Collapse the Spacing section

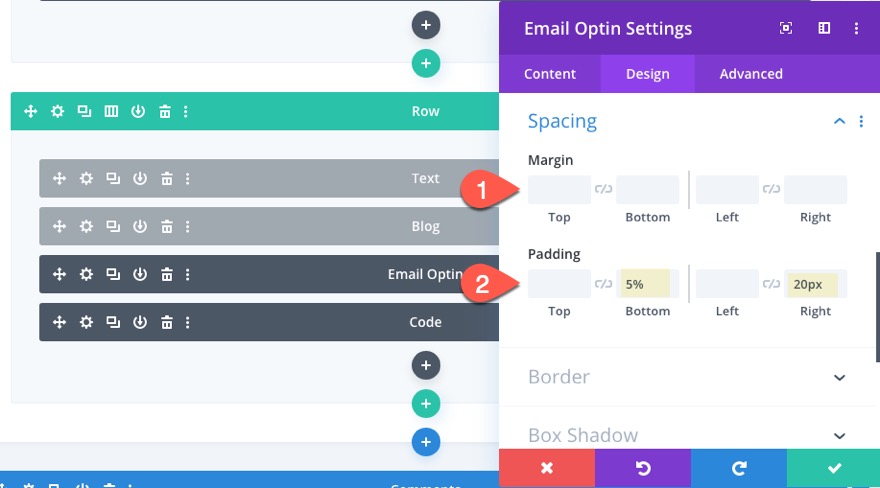pos(839,122)
